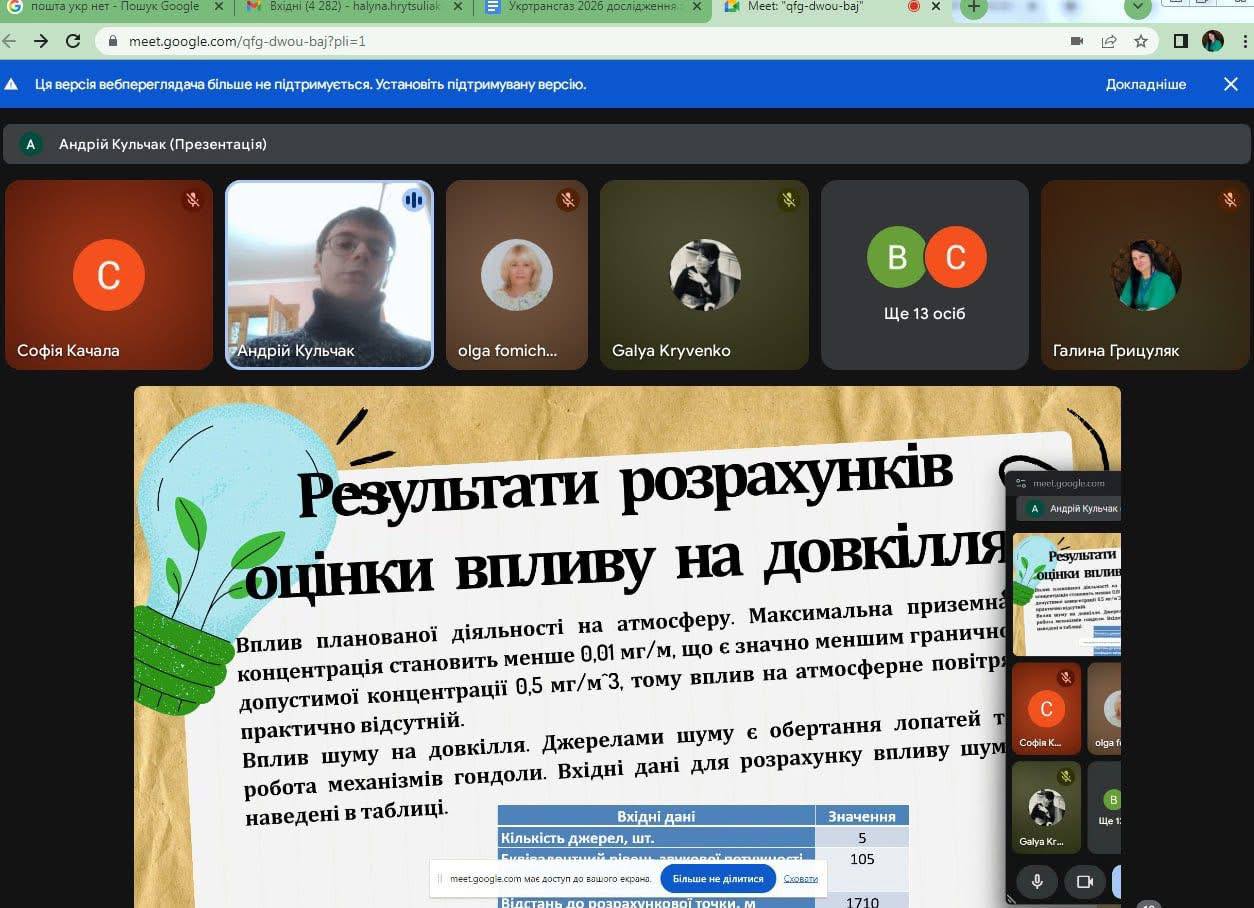Click the 'Сховати' link in sharing bar
Image resolution: width=1254 pixels, height=908 pixels.
click(800, 879)
